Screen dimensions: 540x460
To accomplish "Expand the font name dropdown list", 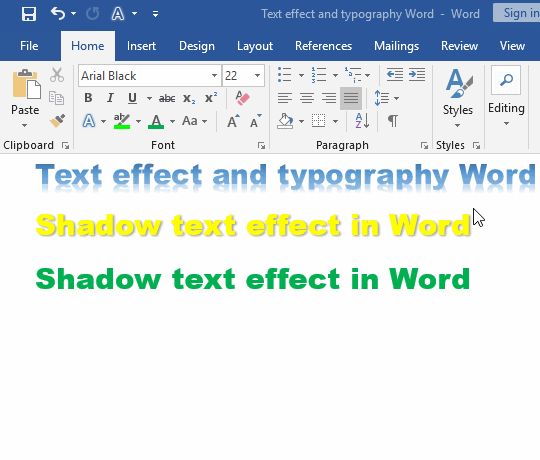I will tap(214, 75).
